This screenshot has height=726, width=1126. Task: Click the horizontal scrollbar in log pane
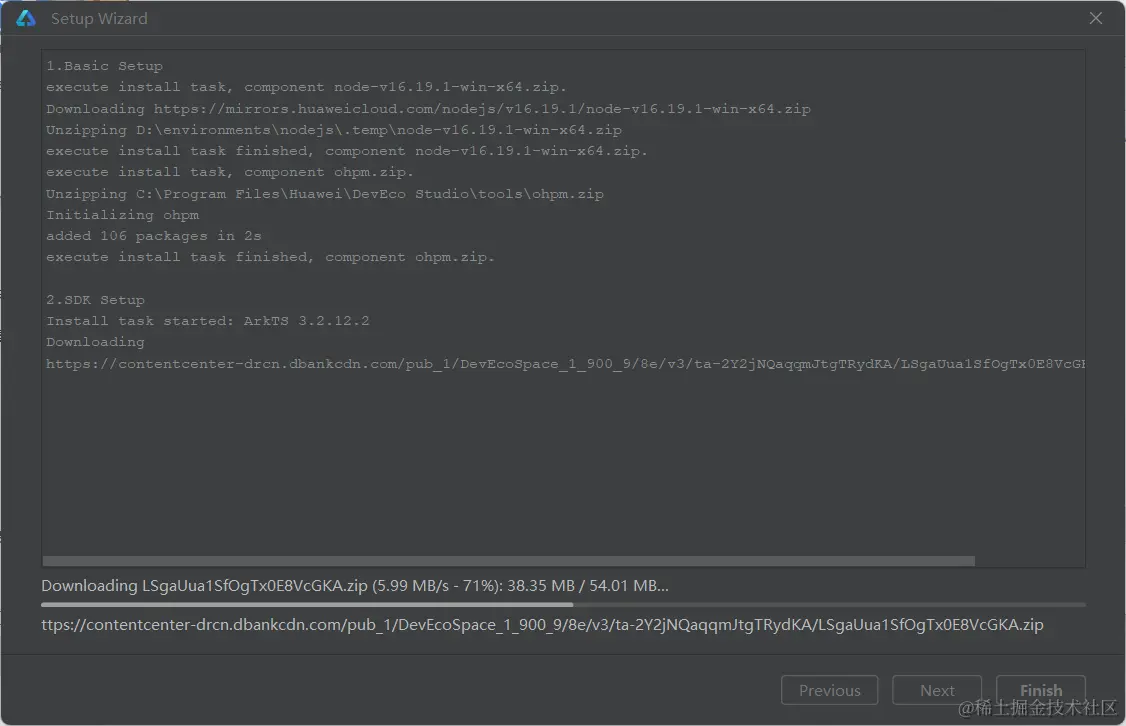coord(508,561)
